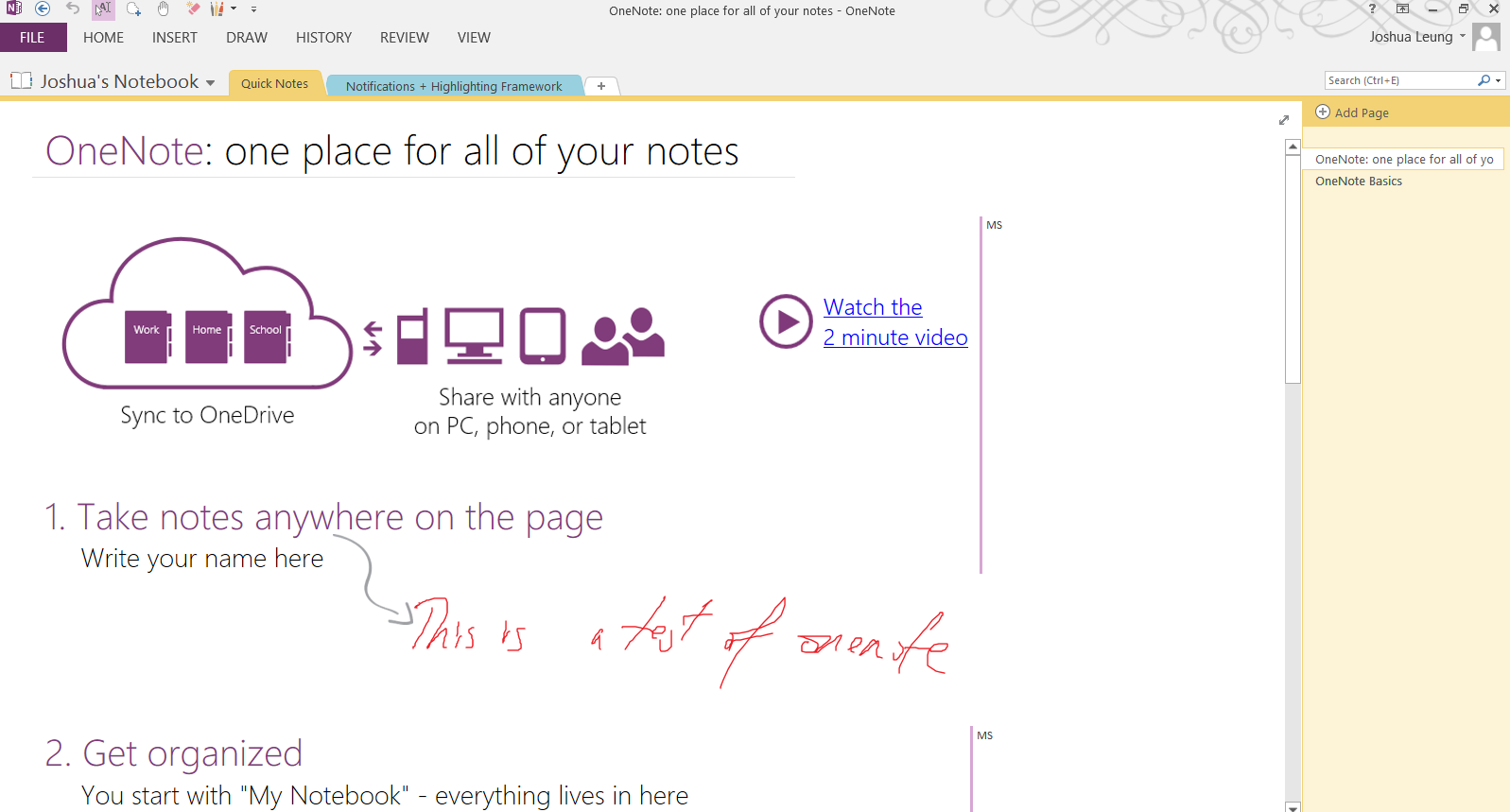The height and width of the screenshot is (812, 1510).
Task: Select the Quick Notes section tab
Action: pyautogui.click(x=274, y=83)
